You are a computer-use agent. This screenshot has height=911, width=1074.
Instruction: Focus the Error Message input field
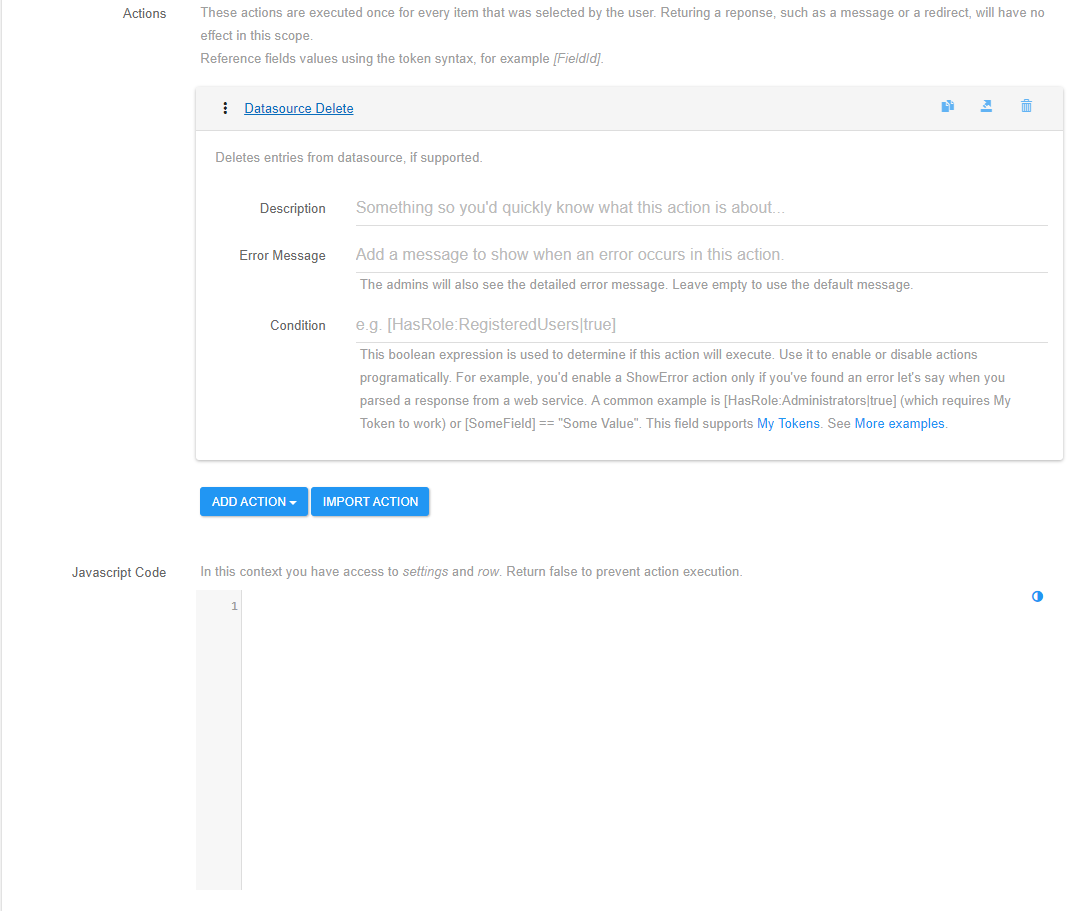(701, 255)
